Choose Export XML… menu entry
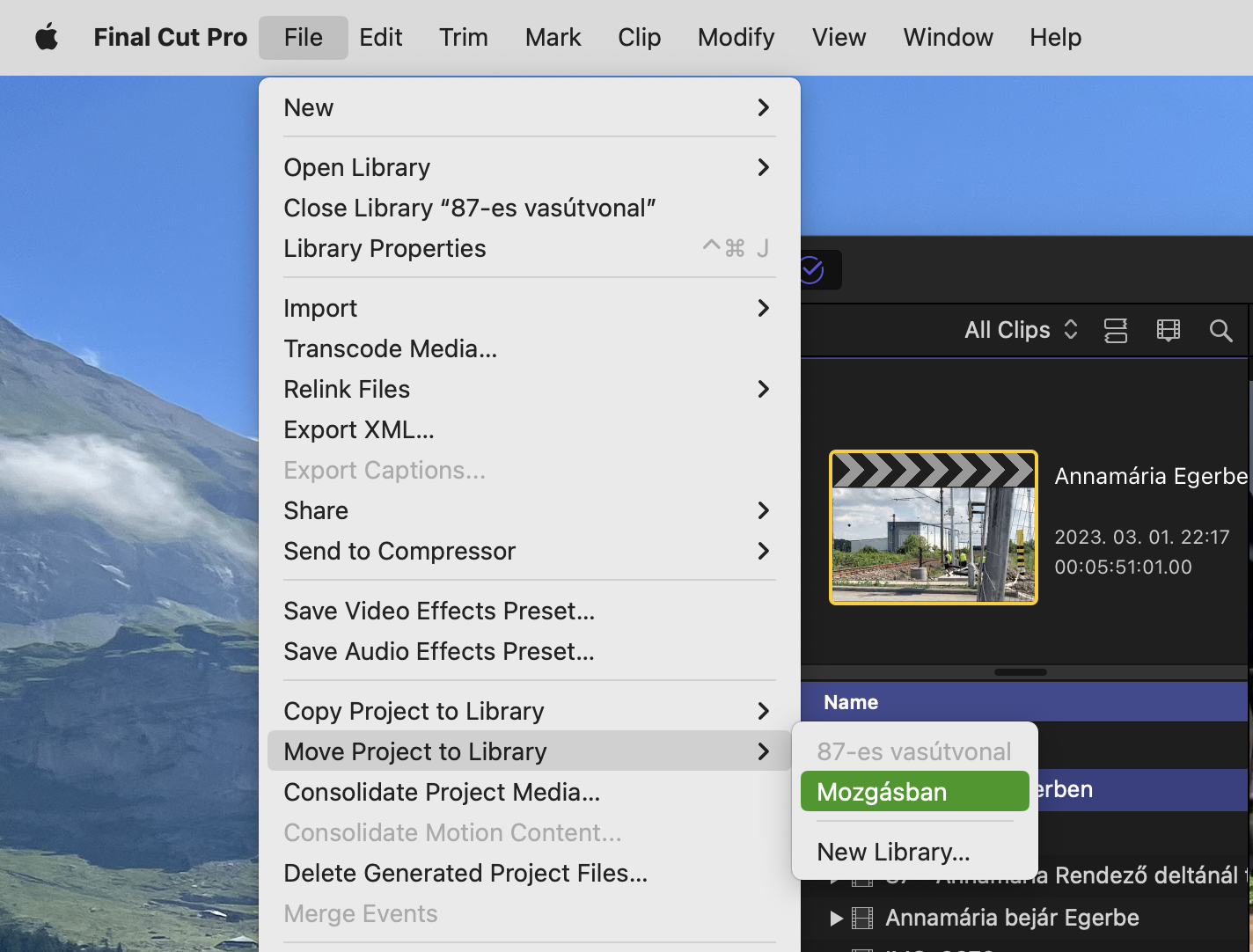Image resolution: width=1253 pixels, height=952 pixels. coord(530,429)
